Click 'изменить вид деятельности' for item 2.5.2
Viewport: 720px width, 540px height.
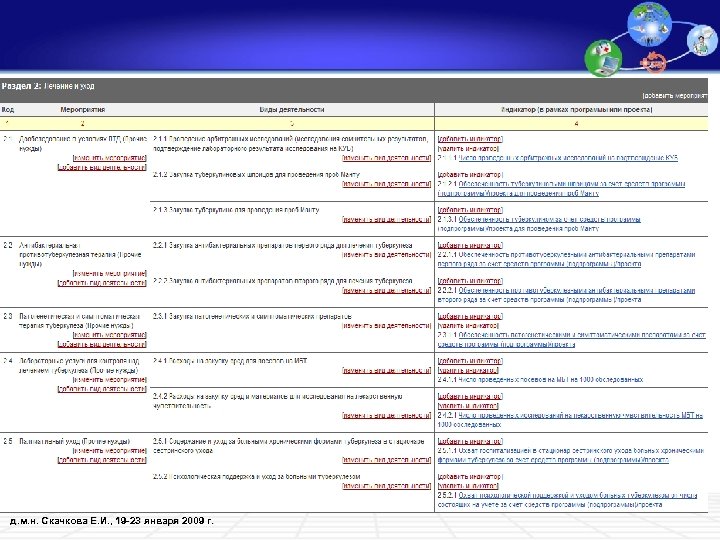pos(387,486)
